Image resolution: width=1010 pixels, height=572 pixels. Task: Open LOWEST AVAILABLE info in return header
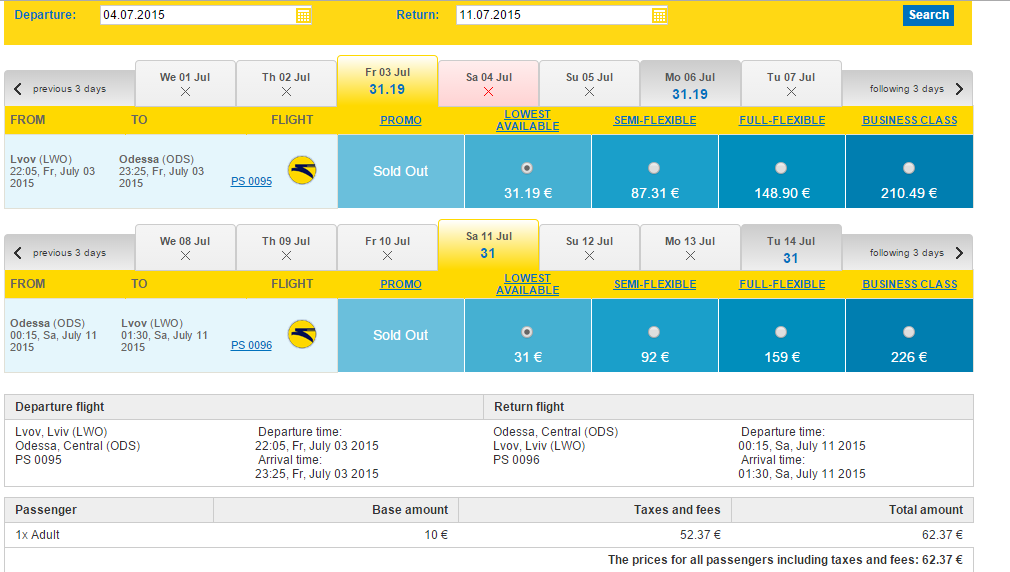coord(528,284)
